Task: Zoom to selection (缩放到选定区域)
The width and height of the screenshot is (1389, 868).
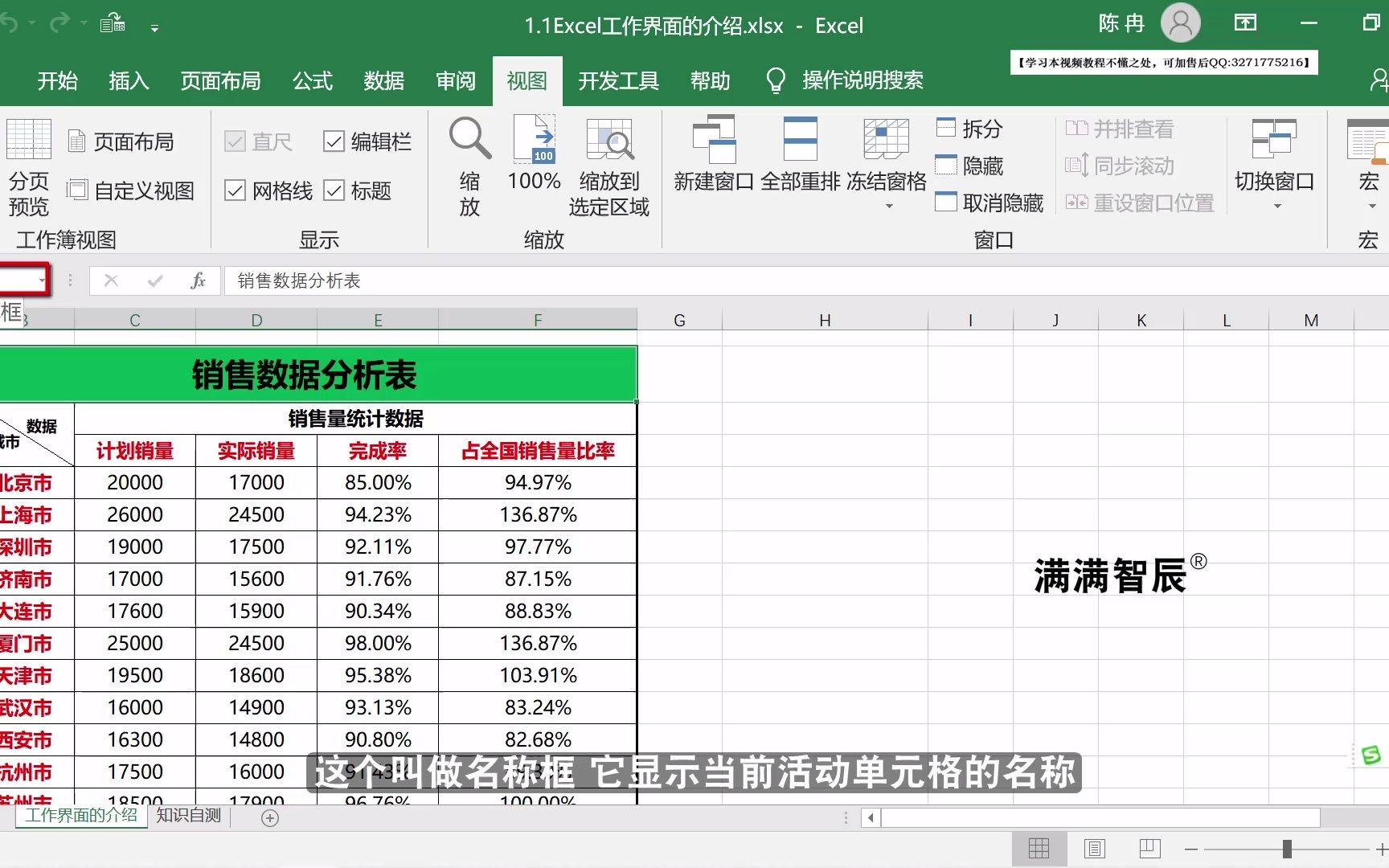Action: click(609, 166)
